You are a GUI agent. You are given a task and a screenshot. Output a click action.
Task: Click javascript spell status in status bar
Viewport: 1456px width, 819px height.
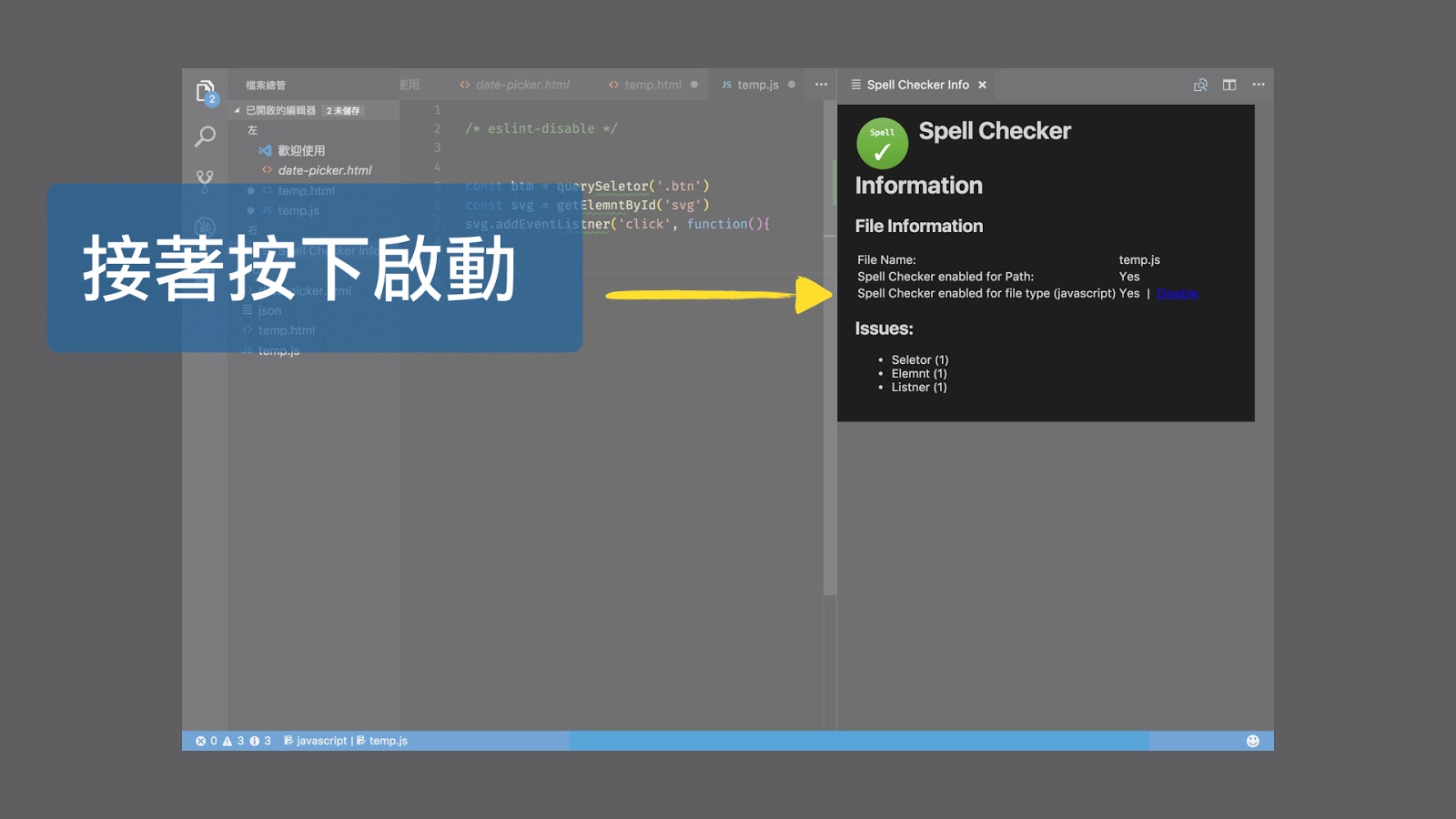point(315,741)
